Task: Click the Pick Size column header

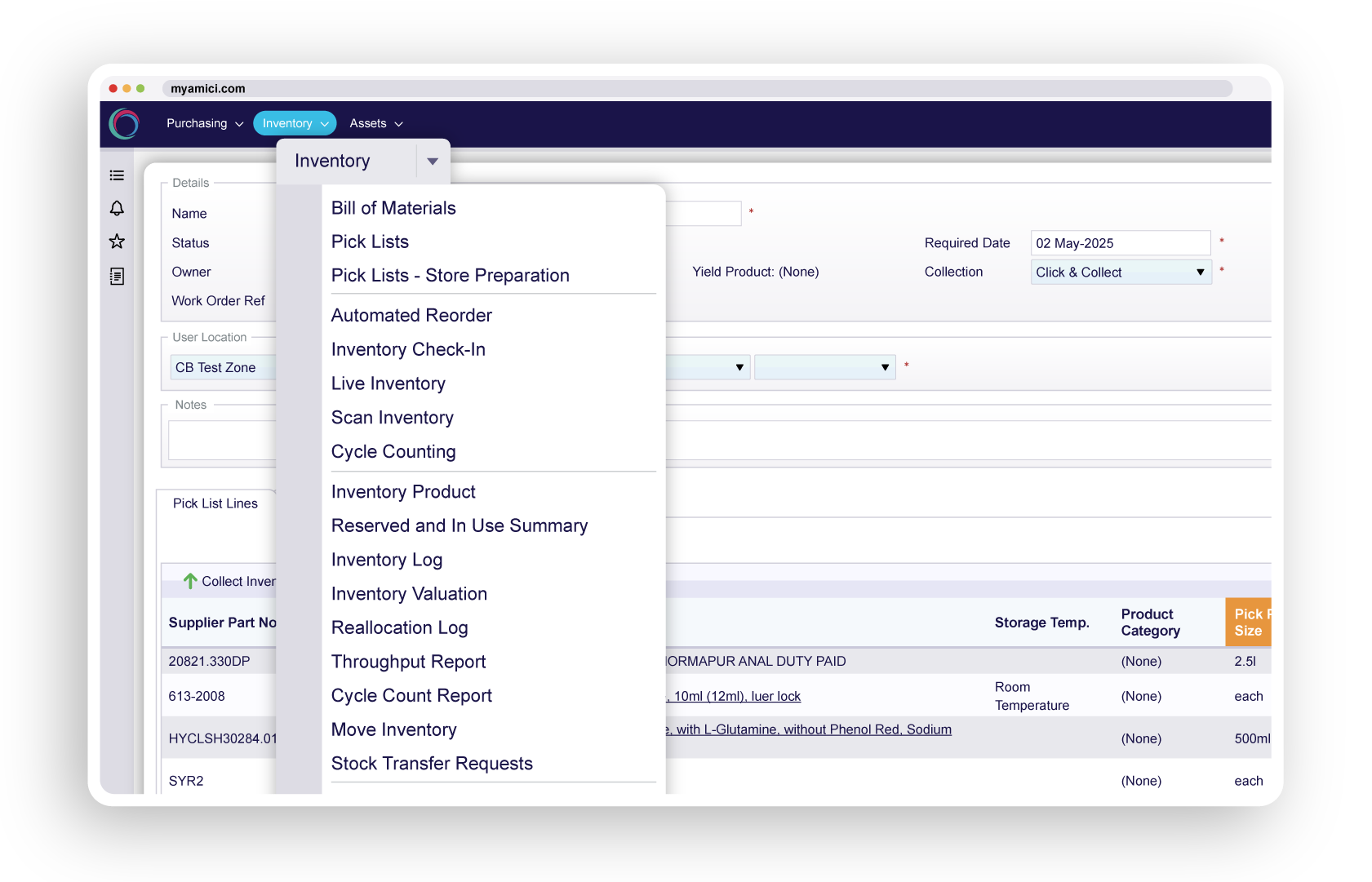Action: [x=1248, y=623]
